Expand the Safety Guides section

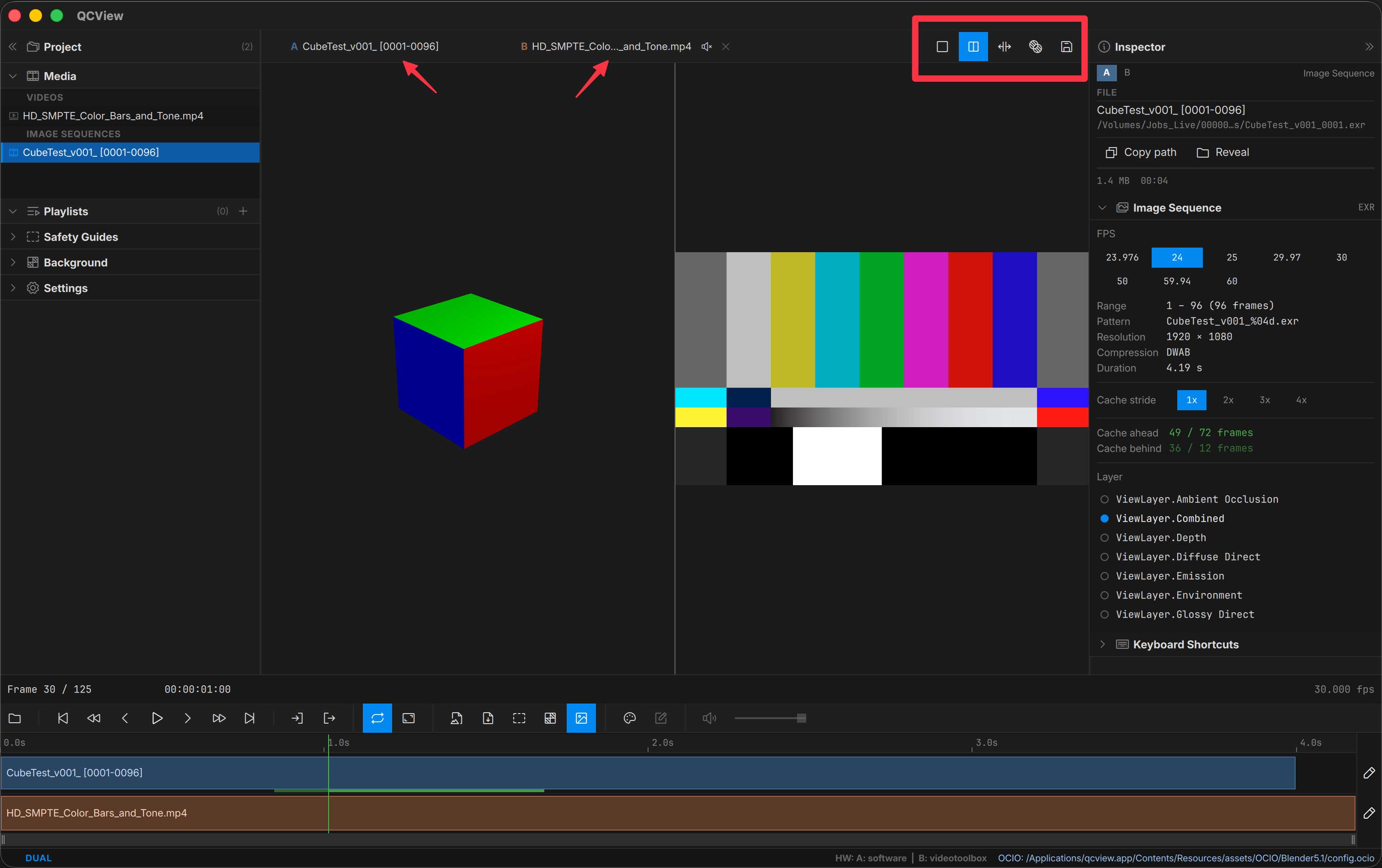click(x=13, y=237)
